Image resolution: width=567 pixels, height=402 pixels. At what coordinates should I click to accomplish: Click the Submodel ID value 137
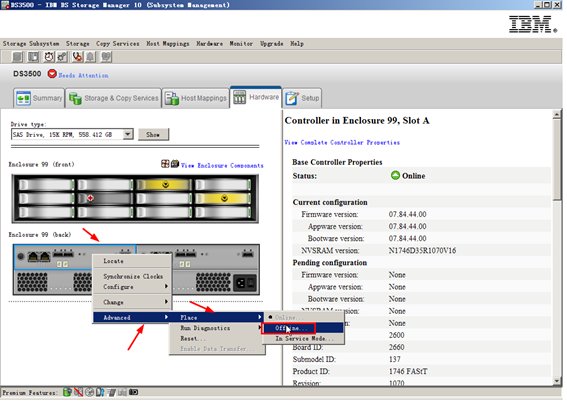tap(395, 359)
